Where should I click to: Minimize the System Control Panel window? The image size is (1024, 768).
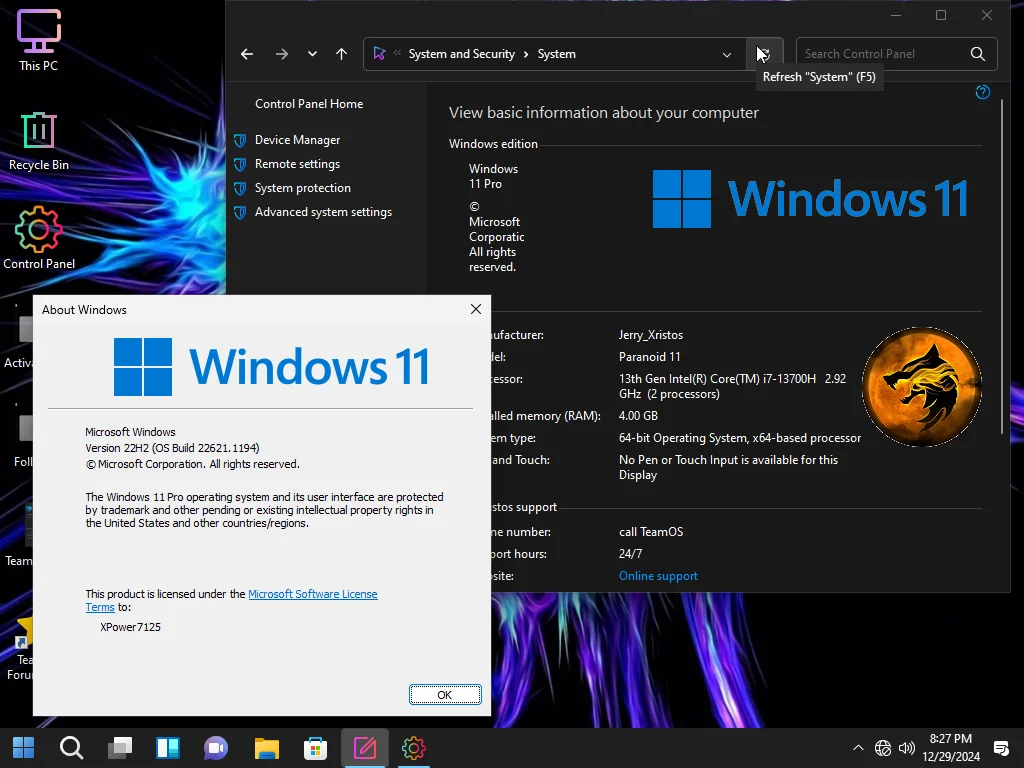click(x=896, y=15)
